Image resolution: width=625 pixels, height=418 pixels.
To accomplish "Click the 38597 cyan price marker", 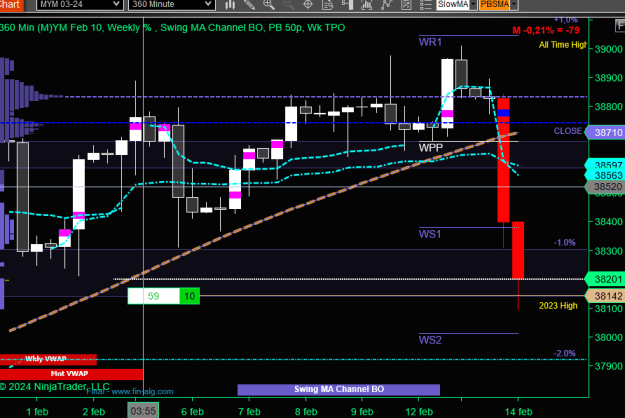I will point(605,164).
